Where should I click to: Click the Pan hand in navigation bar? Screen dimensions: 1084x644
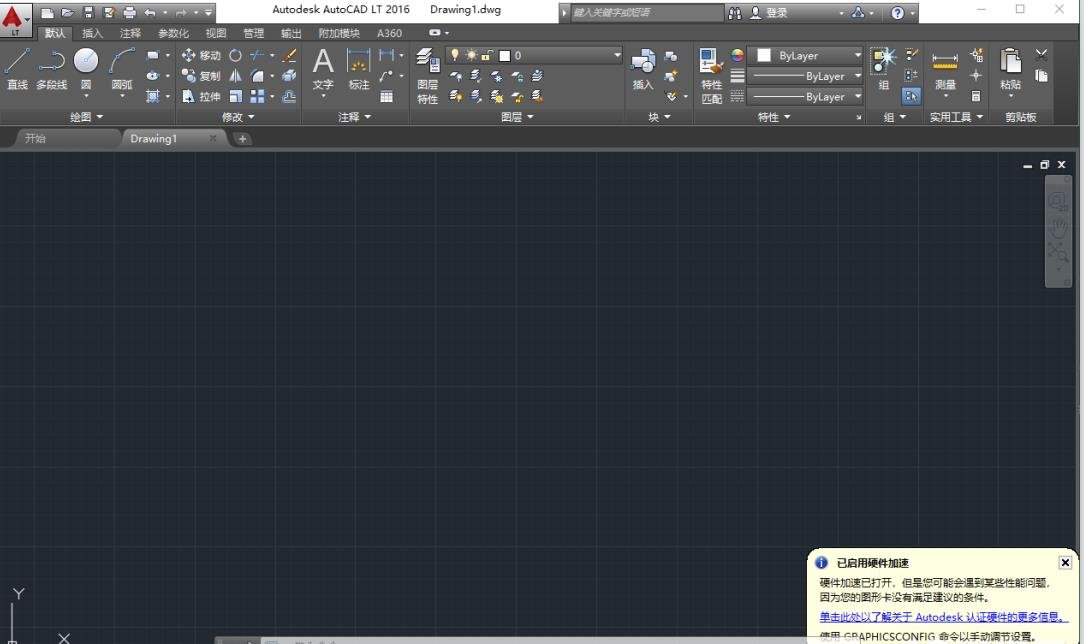pyautogui.click(x=1058, y=227)
